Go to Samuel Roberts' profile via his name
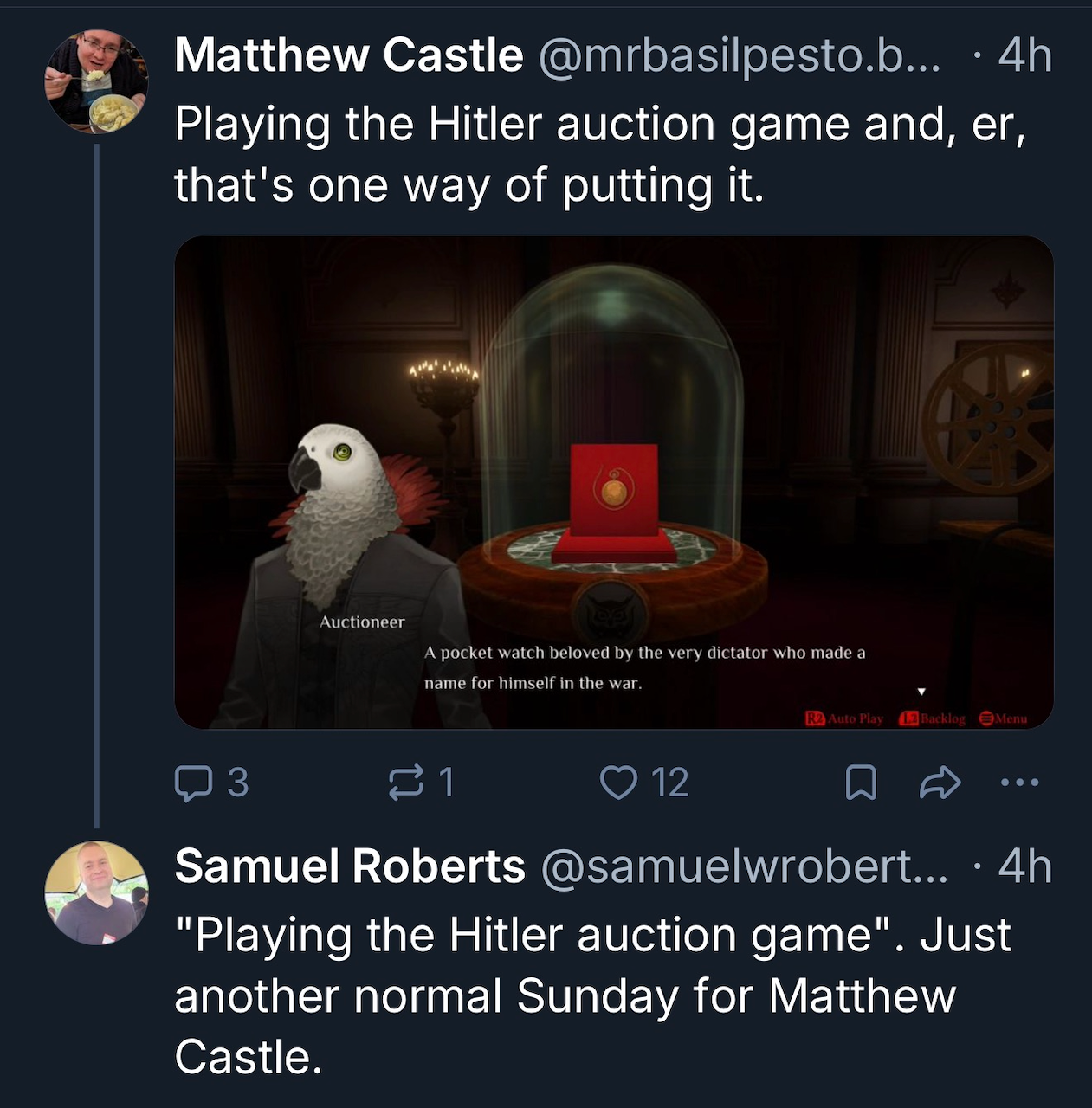The image size is (1092, 1108). (x=350, y=866)
